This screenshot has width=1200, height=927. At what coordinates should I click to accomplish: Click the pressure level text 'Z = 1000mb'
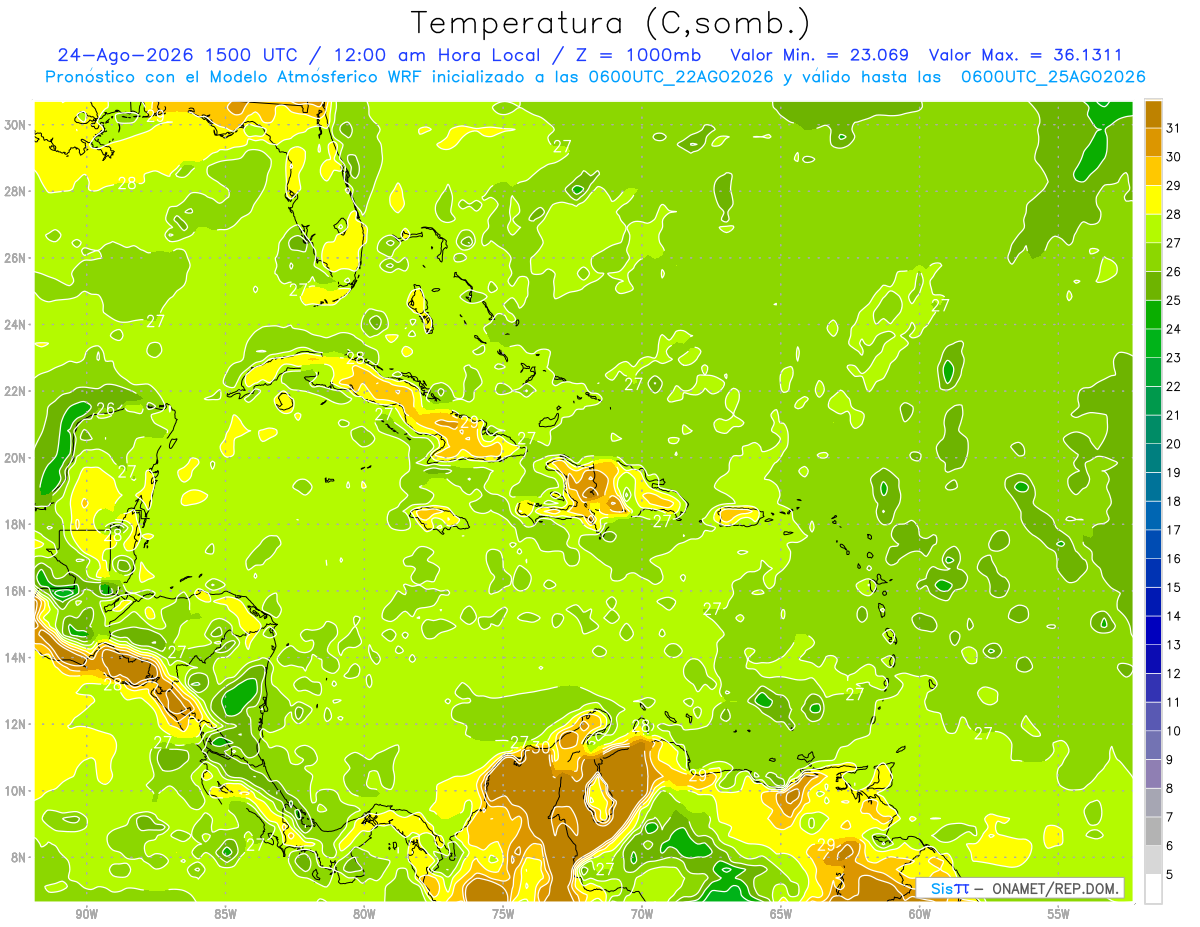pos(639,55)
